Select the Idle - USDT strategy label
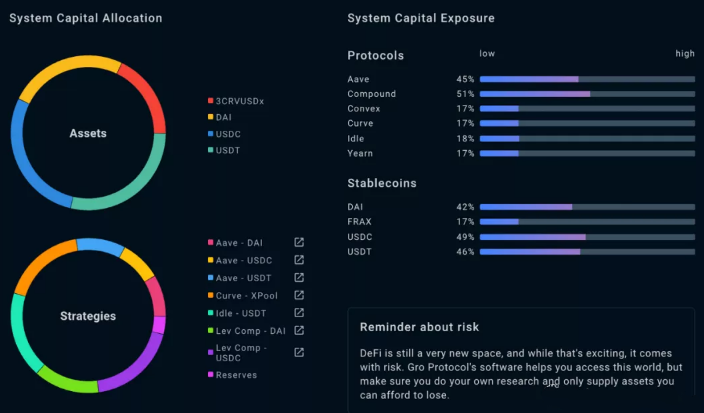 point(241,313)
